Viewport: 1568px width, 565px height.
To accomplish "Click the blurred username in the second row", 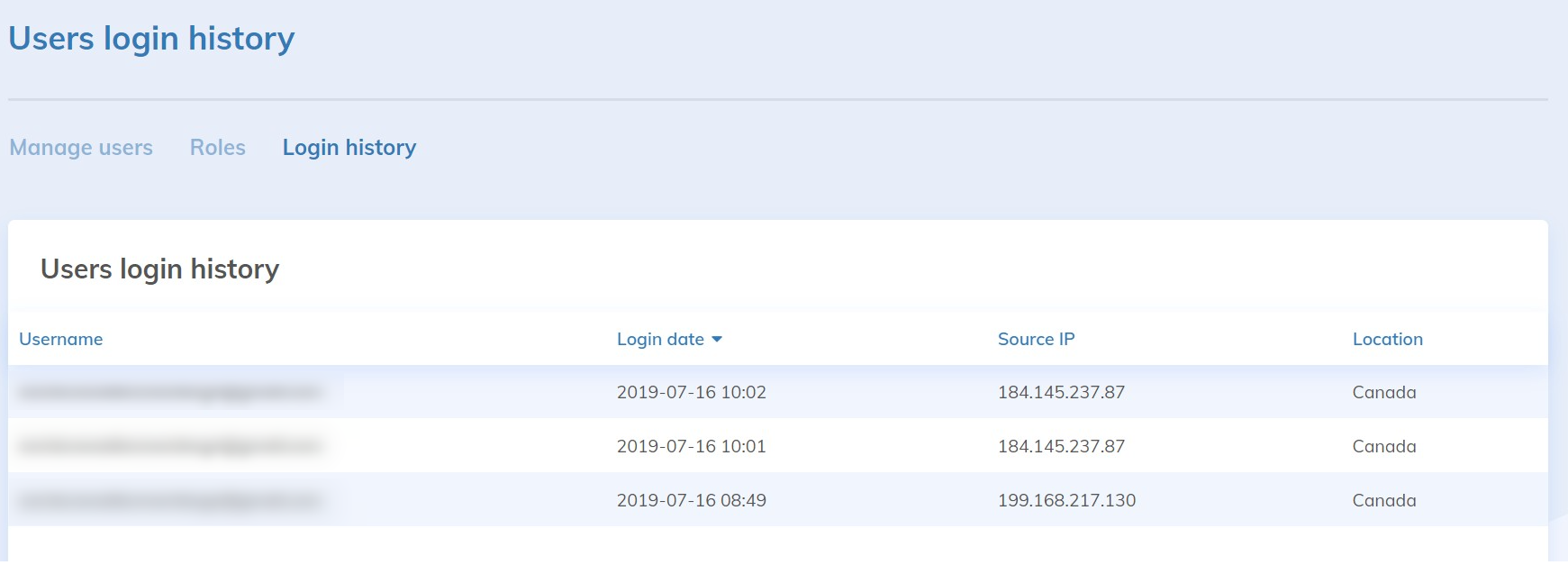I will tap(171, 446).
